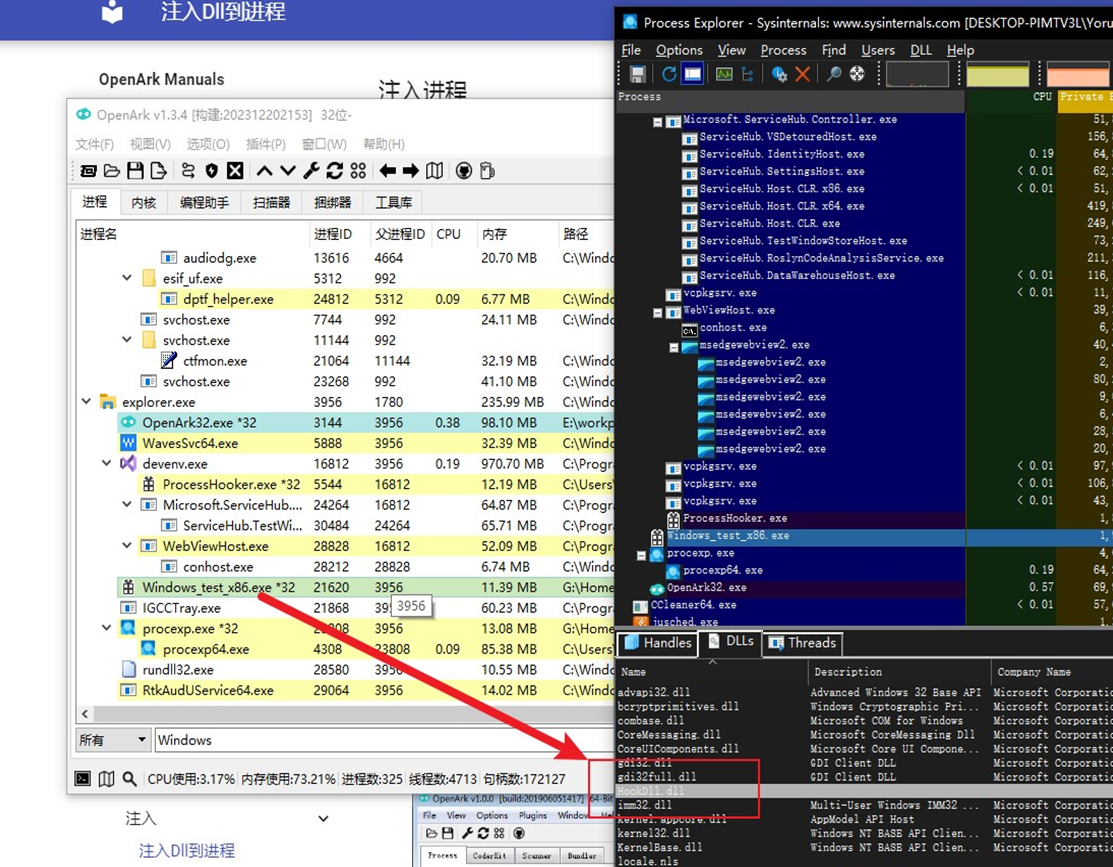Click the salmon physical memory history graph
This screenshot has height=867, width=1113.
coord(1080,74)
